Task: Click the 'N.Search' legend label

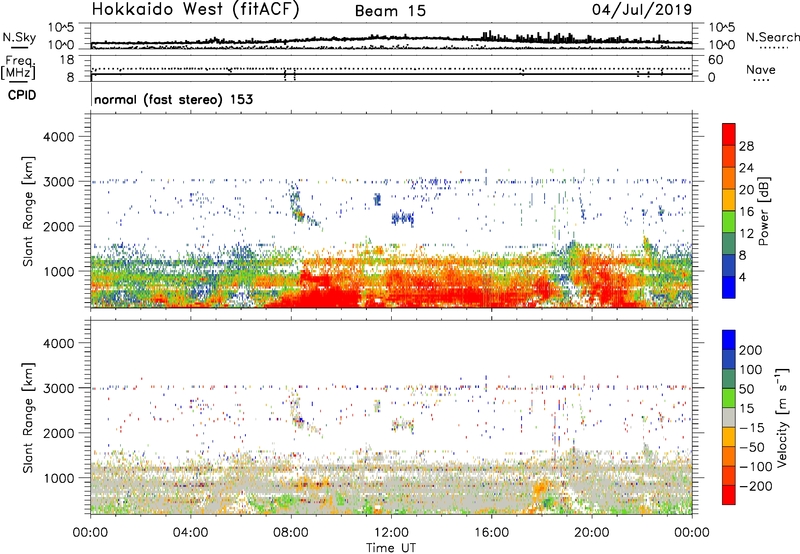Action: point(772,37)
